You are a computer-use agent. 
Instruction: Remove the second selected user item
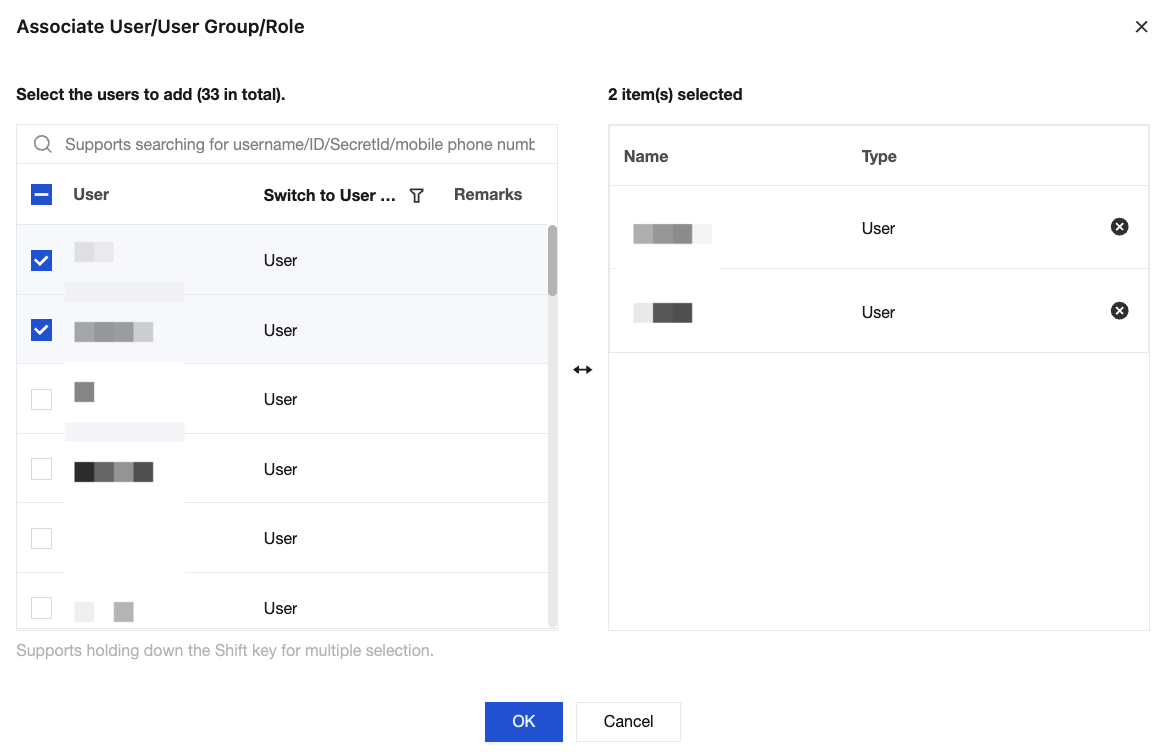click(x=1120, y=311)
